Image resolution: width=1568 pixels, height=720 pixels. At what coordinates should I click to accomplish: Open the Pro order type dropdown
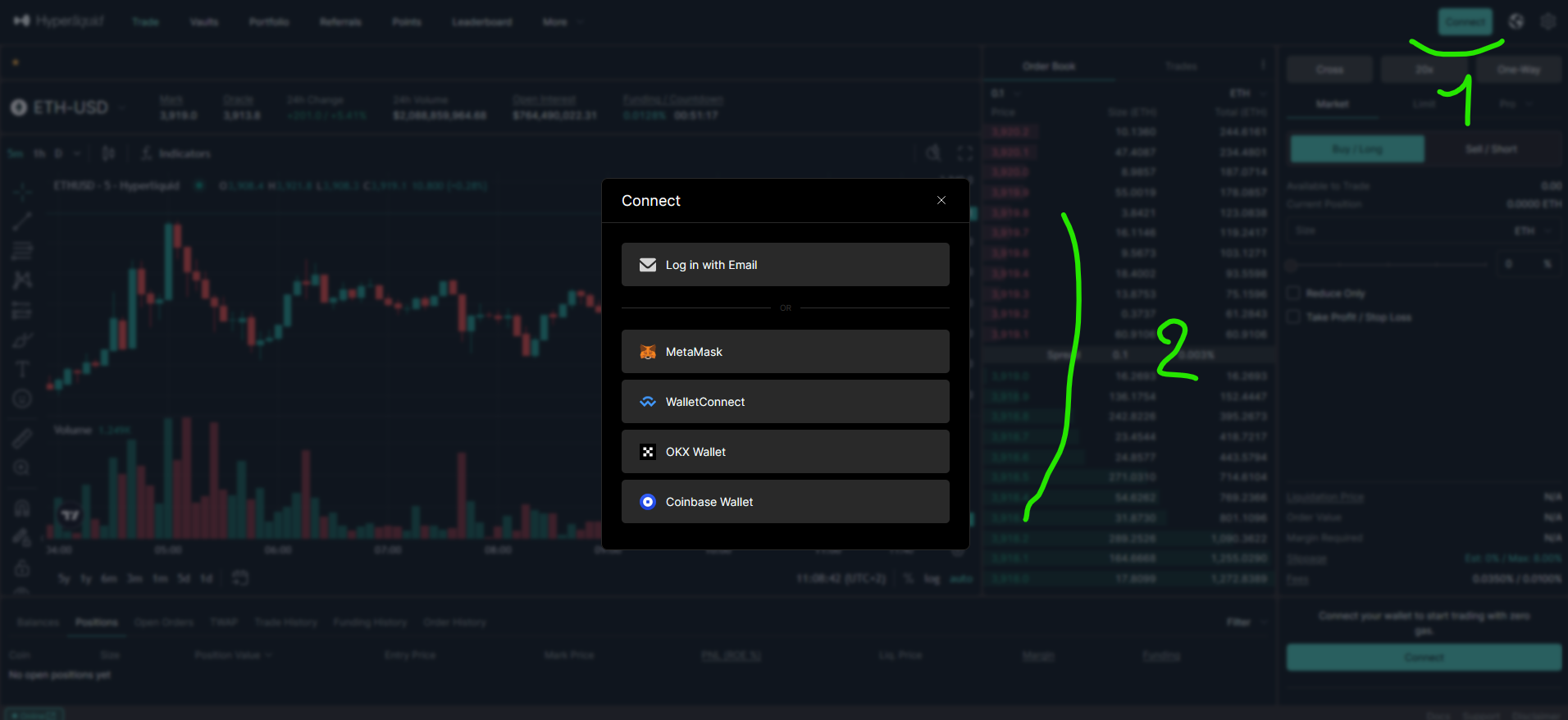[x=1514, y=104]
